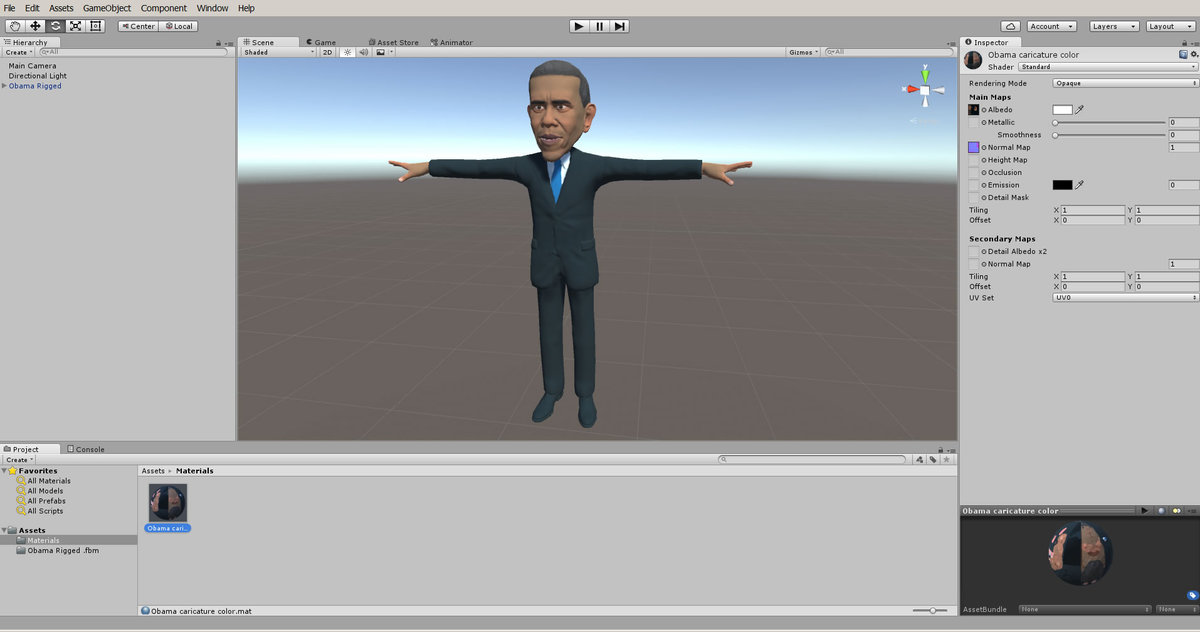Open the Shader Standard dropdown
Image resolution: width=1200 pixels, height=632 pixels.
1108,67
